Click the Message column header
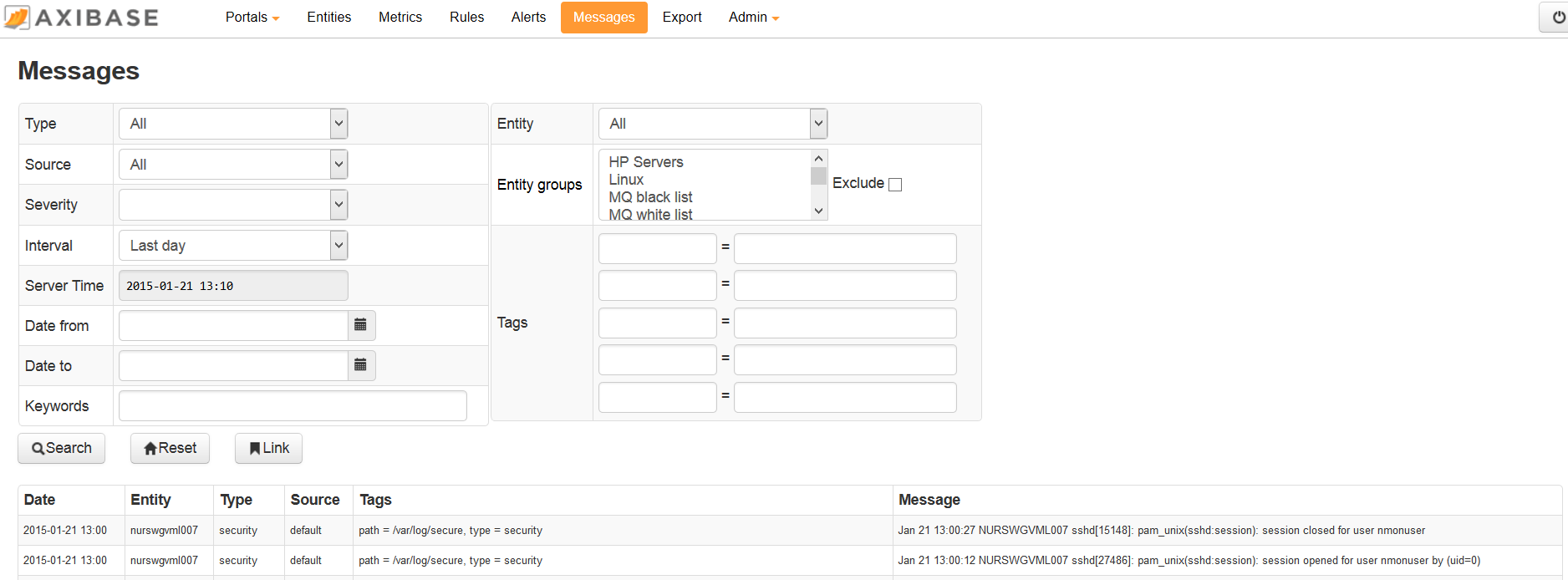 point(929,500)
